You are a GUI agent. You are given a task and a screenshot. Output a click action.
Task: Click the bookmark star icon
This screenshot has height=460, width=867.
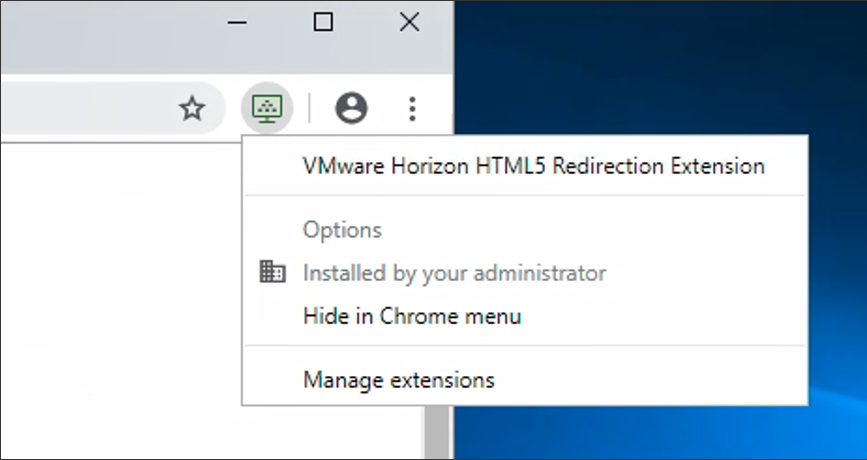[192, 109]
